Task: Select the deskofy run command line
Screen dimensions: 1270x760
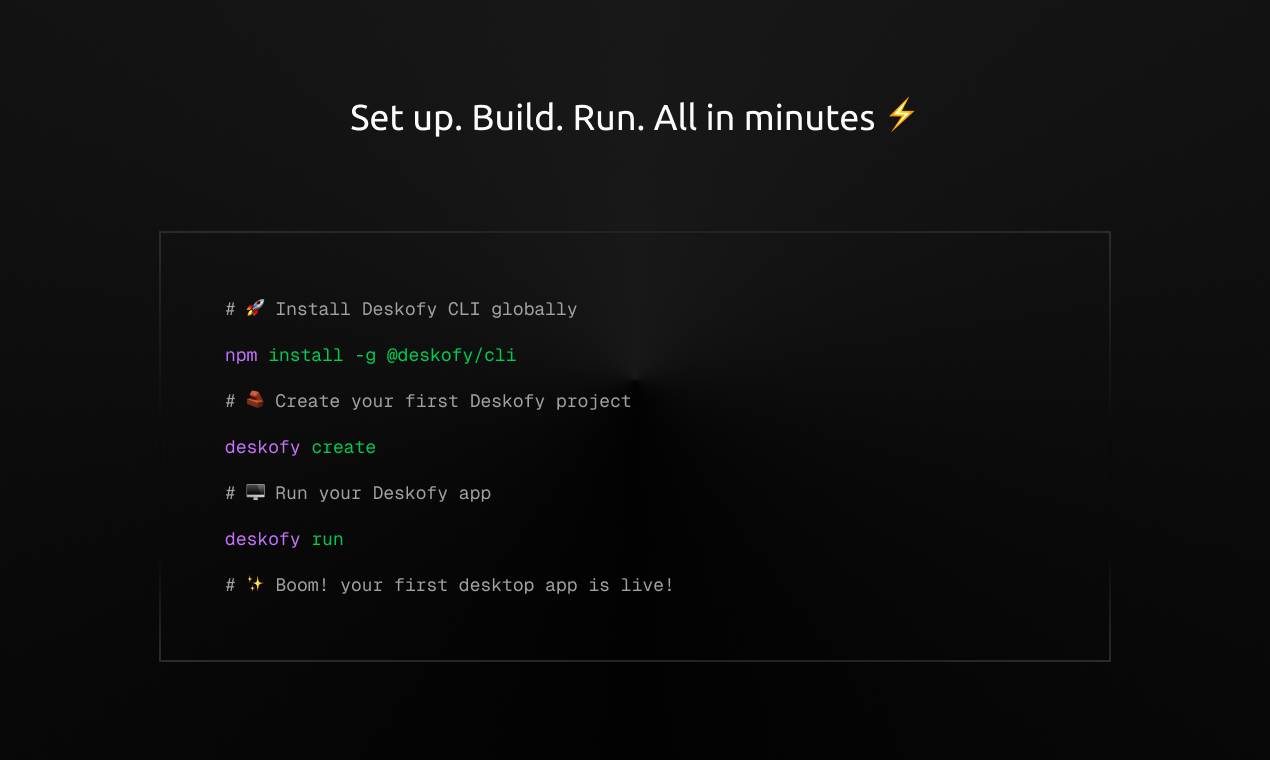Action: (x=283, y=539)
